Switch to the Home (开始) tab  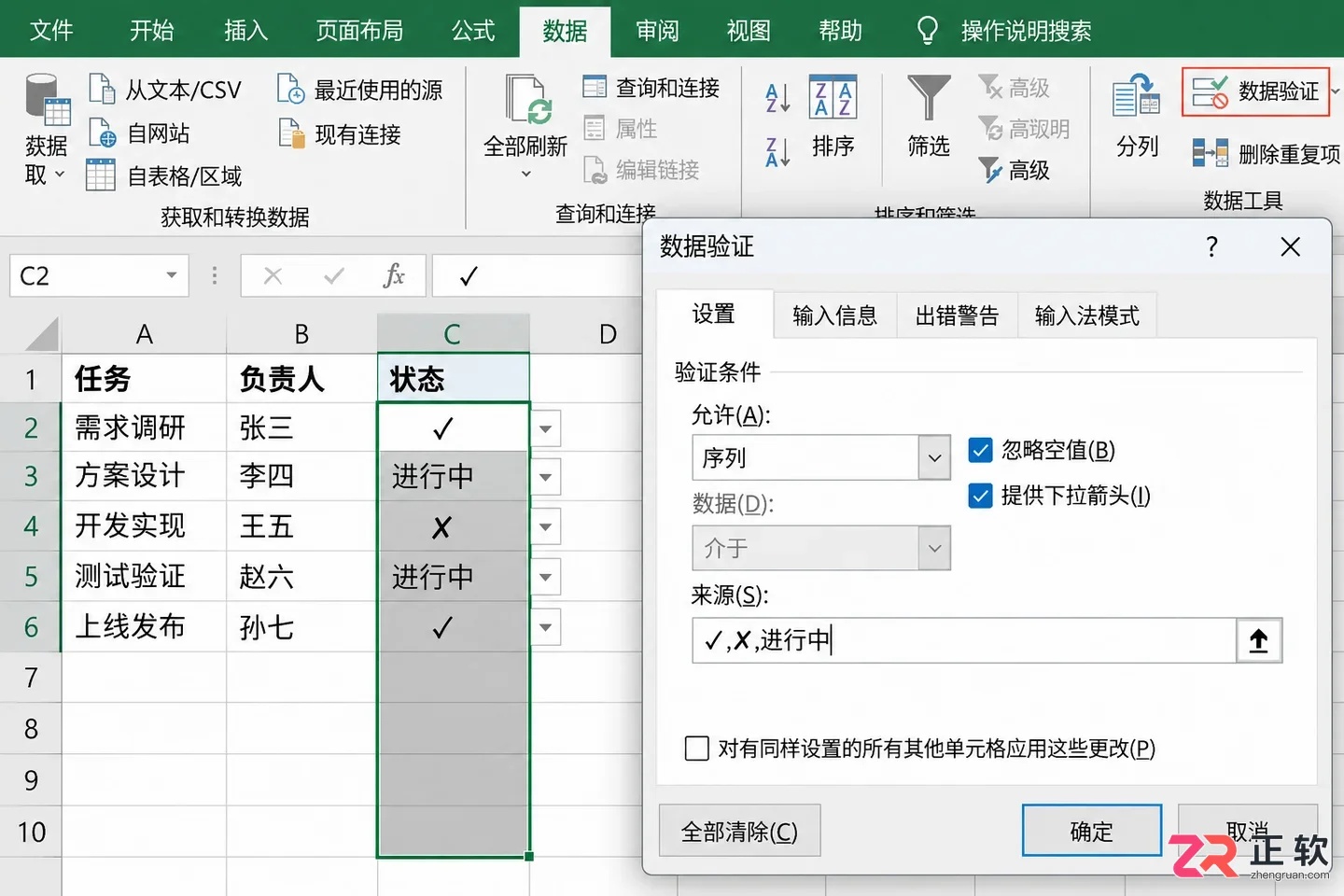pos(151,31)
